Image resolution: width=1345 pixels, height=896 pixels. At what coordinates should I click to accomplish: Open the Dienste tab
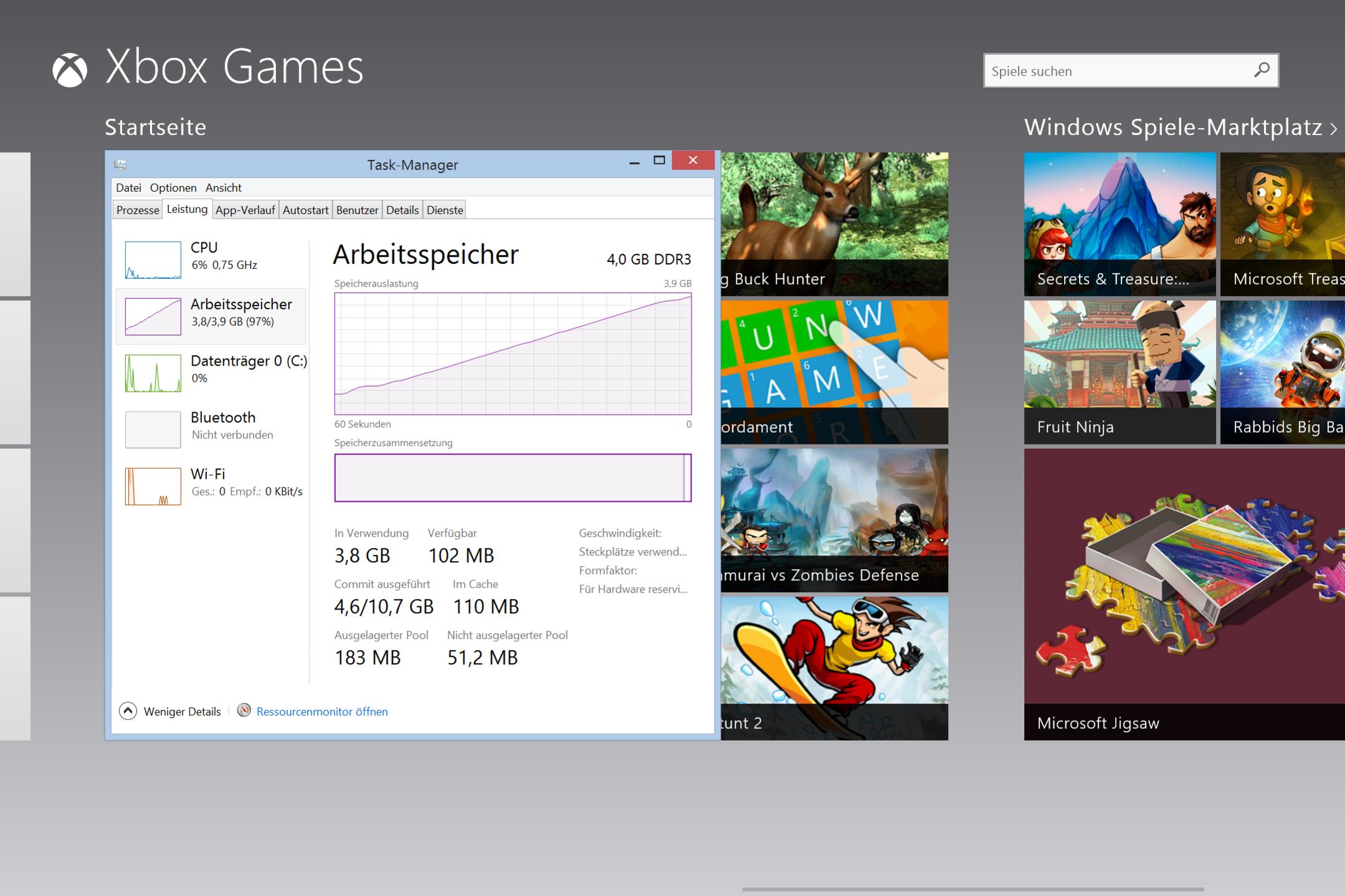click(445, 210)
